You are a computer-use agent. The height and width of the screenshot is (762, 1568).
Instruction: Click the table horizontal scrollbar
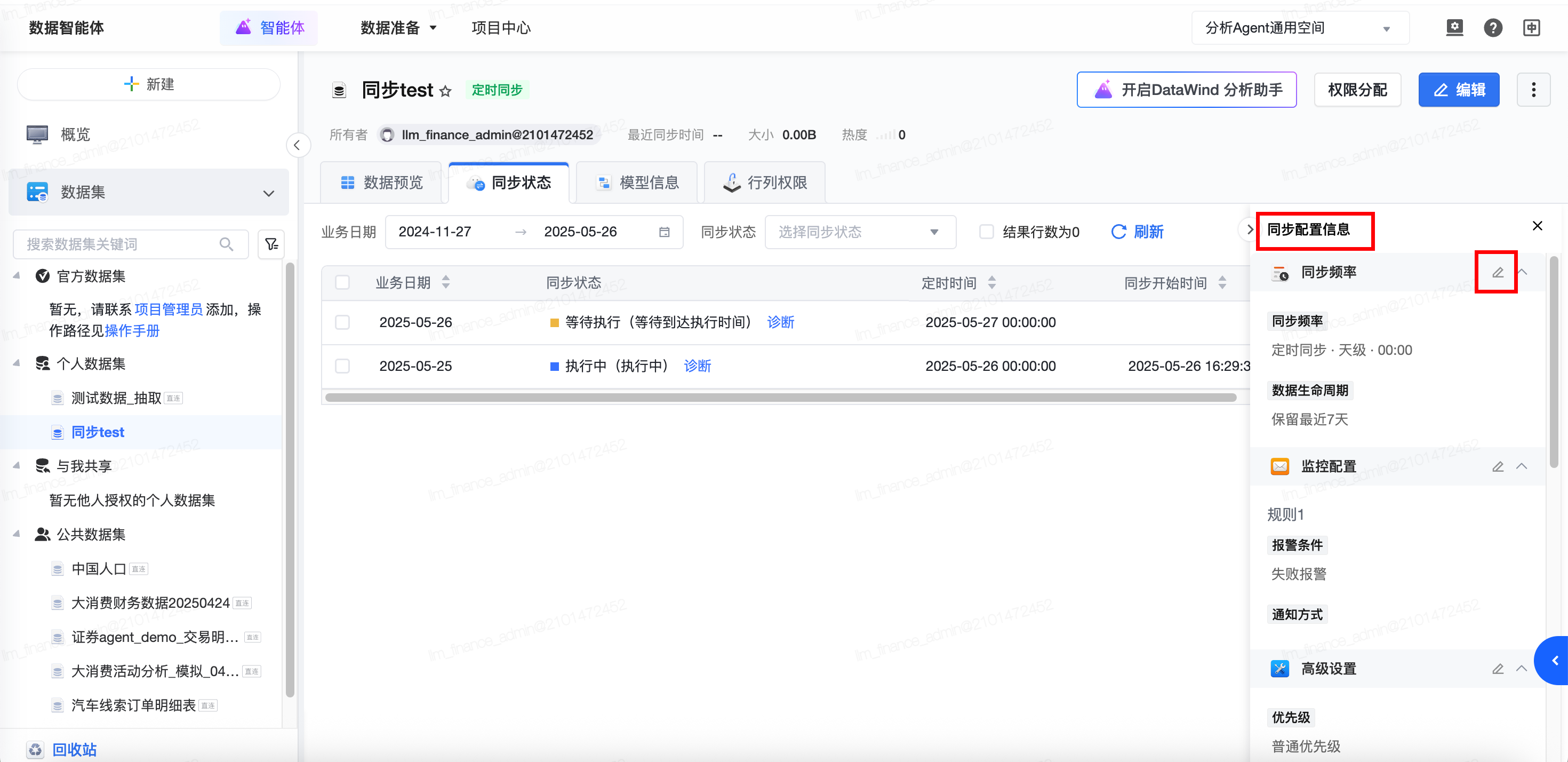coord(781,398)
